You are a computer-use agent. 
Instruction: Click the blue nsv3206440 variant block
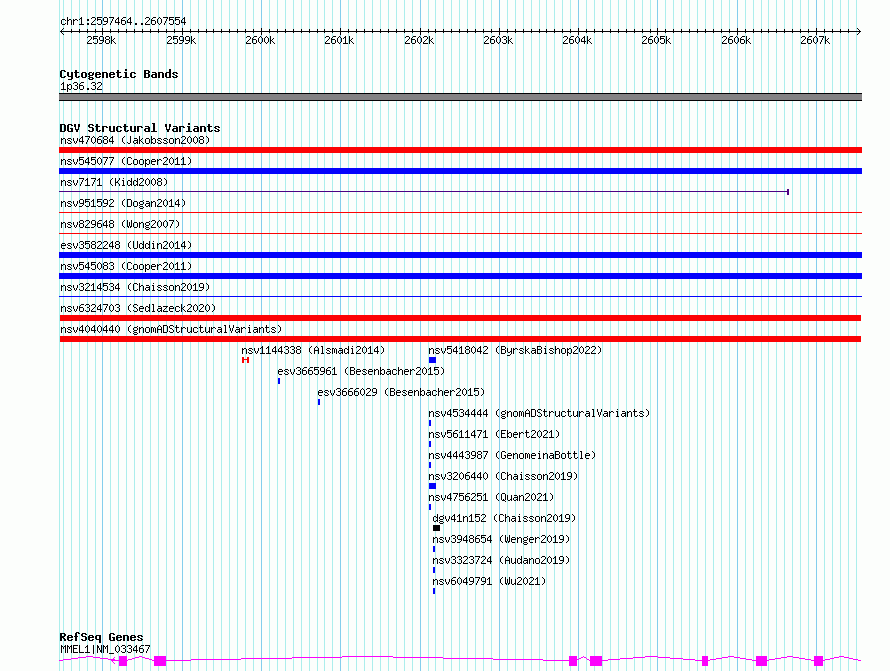[x=433, y=486]
